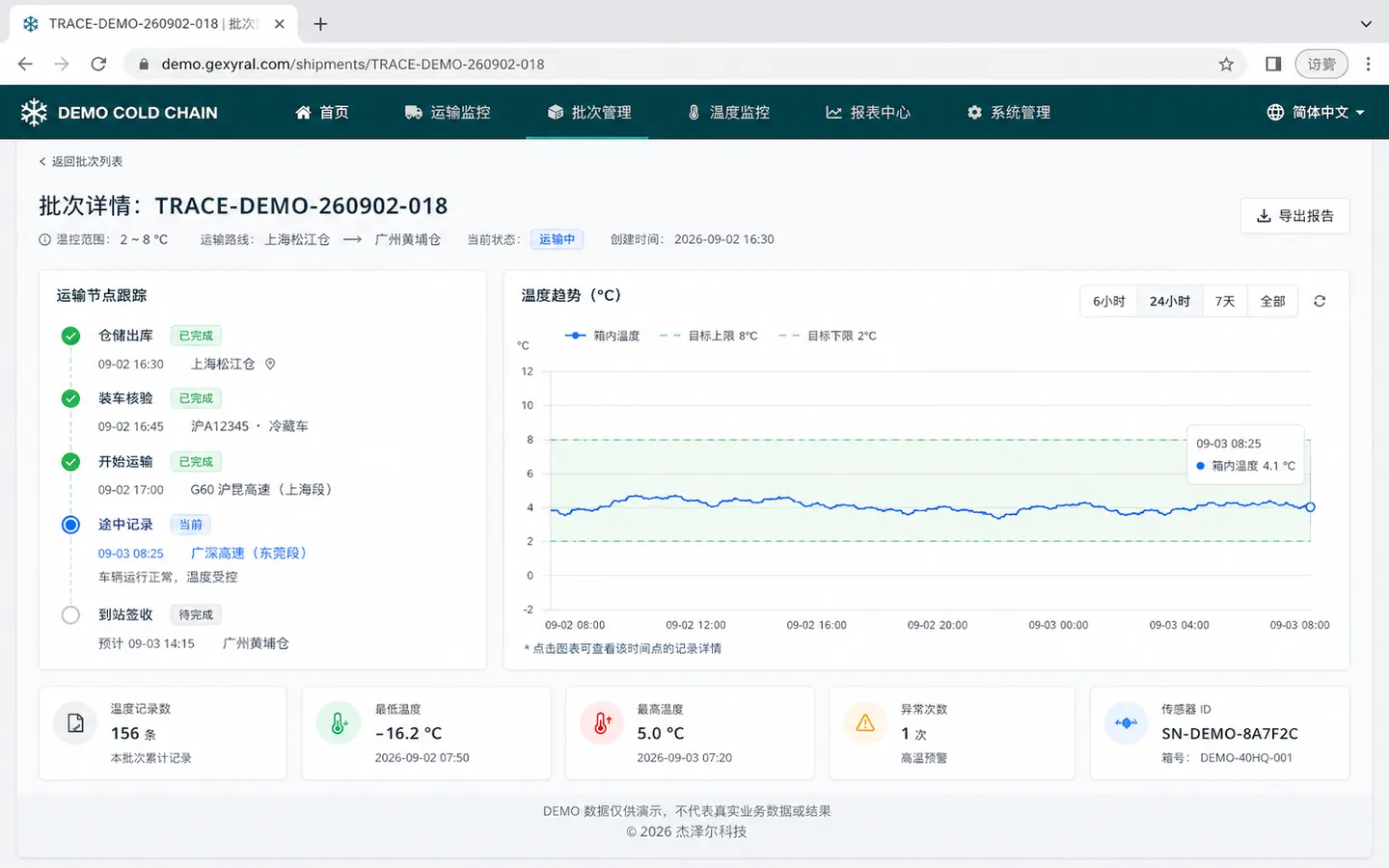Image resolution: width=1389 pixels, height=868 pixels.
Task: Click the 广深高速（东莞段）link
Action: [x=249, y=553]
